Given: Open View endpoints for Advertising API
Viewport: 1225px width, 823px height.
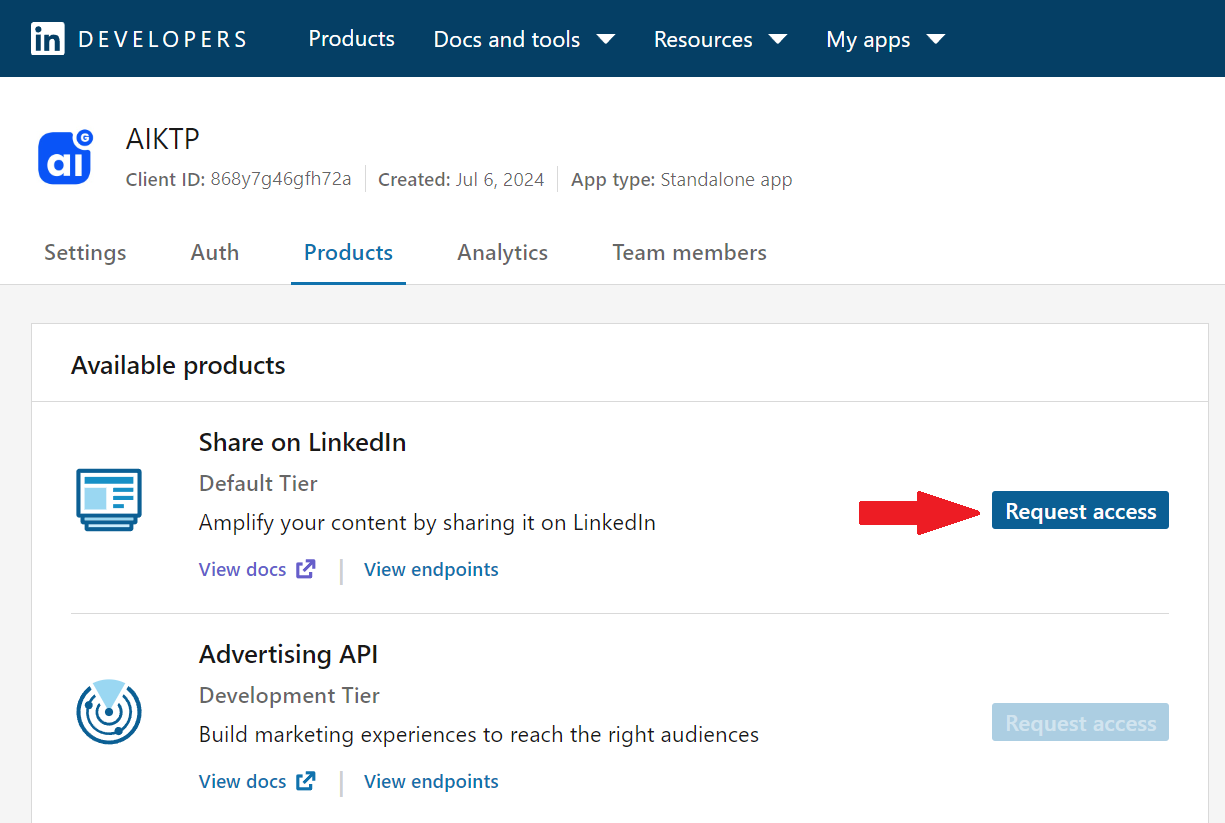Looking at the screenshot, I should (431, 782).
